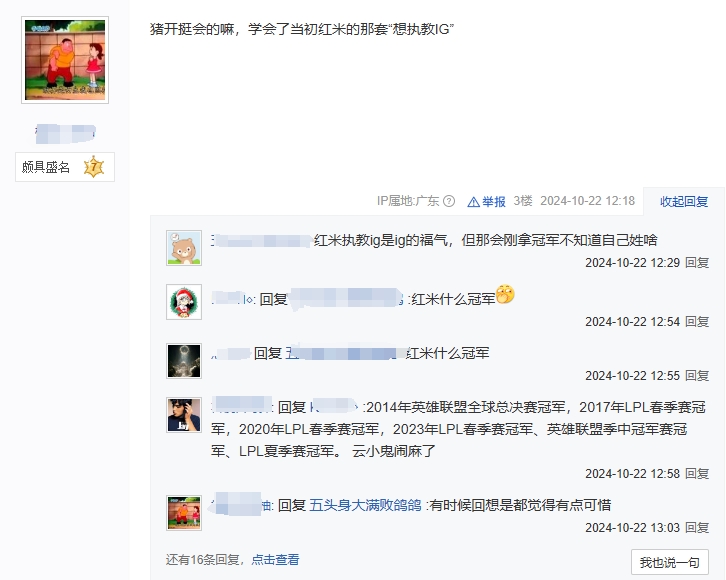This screenshot has height=580, width=726.
Task: Click the small cartoon avatar in last reply
Action: 184,512
